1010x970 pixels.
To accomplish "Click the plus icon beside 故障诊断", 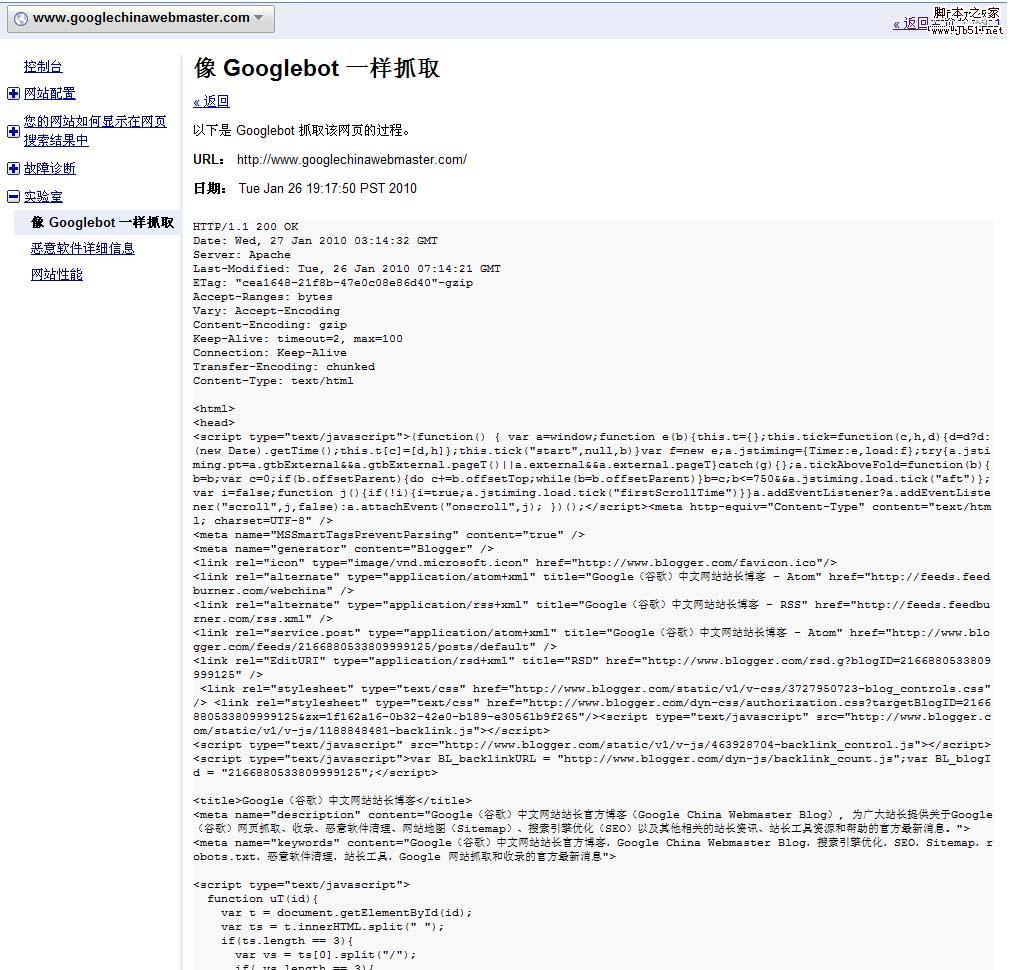I will [x=13, y=169].
